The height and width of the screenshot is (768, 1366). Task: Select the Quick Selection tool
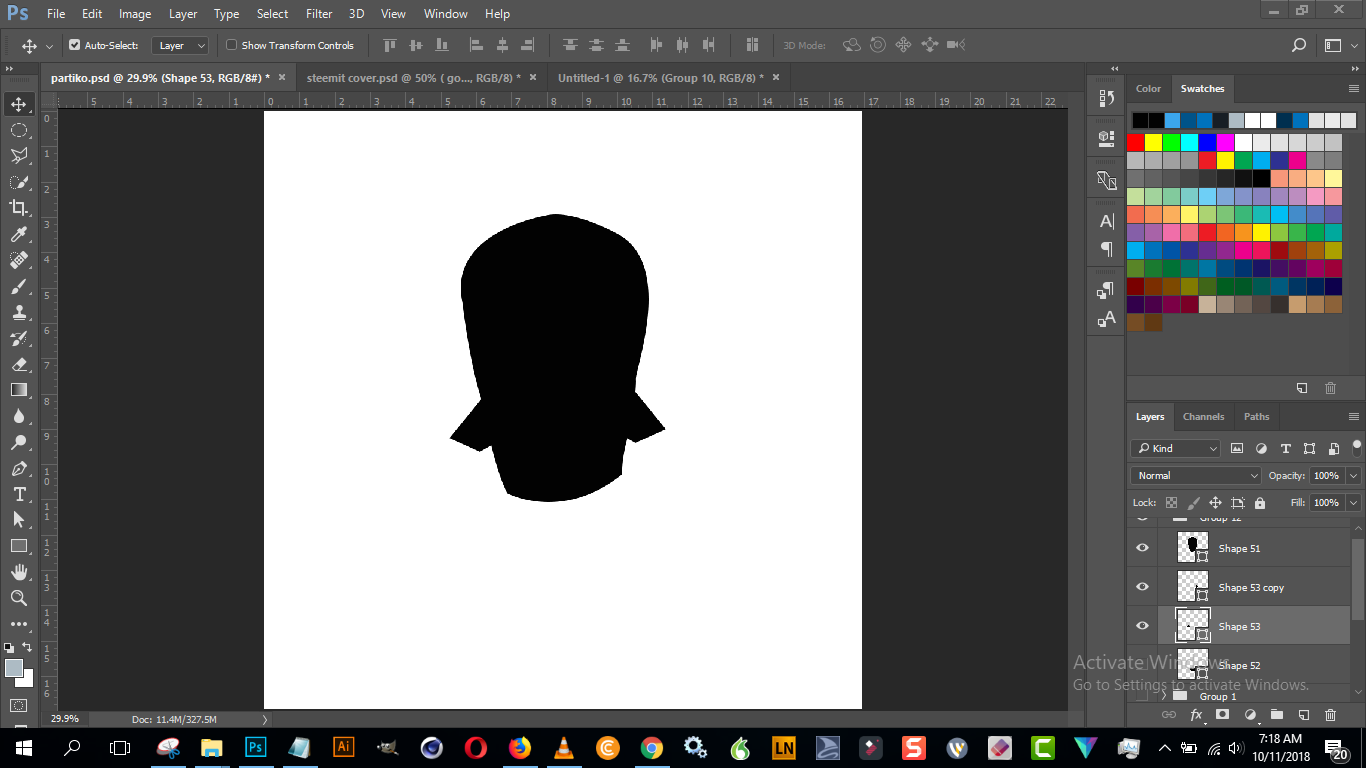point(19,182)
